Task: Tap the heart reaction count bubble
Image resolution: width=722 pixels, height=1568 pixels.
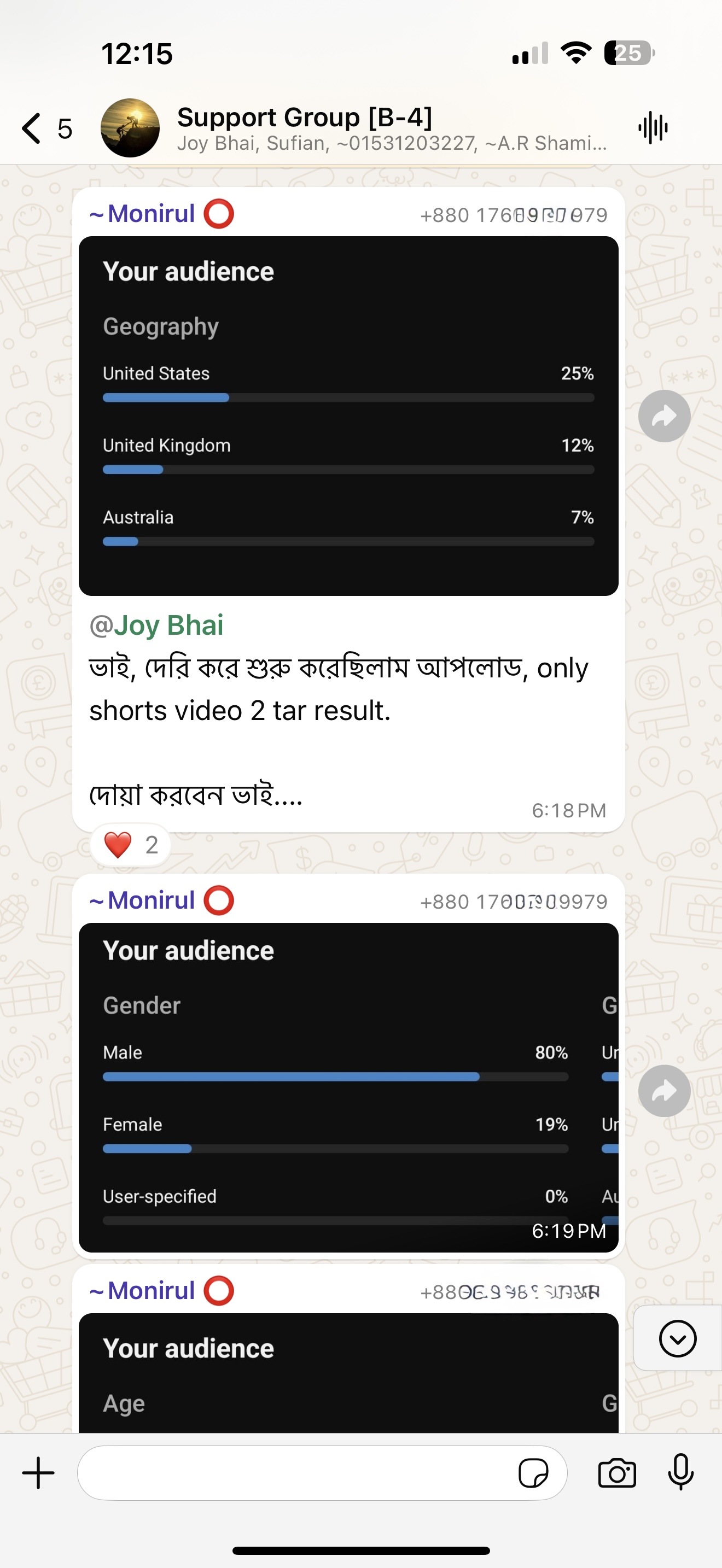Action: tap(130, 845)
